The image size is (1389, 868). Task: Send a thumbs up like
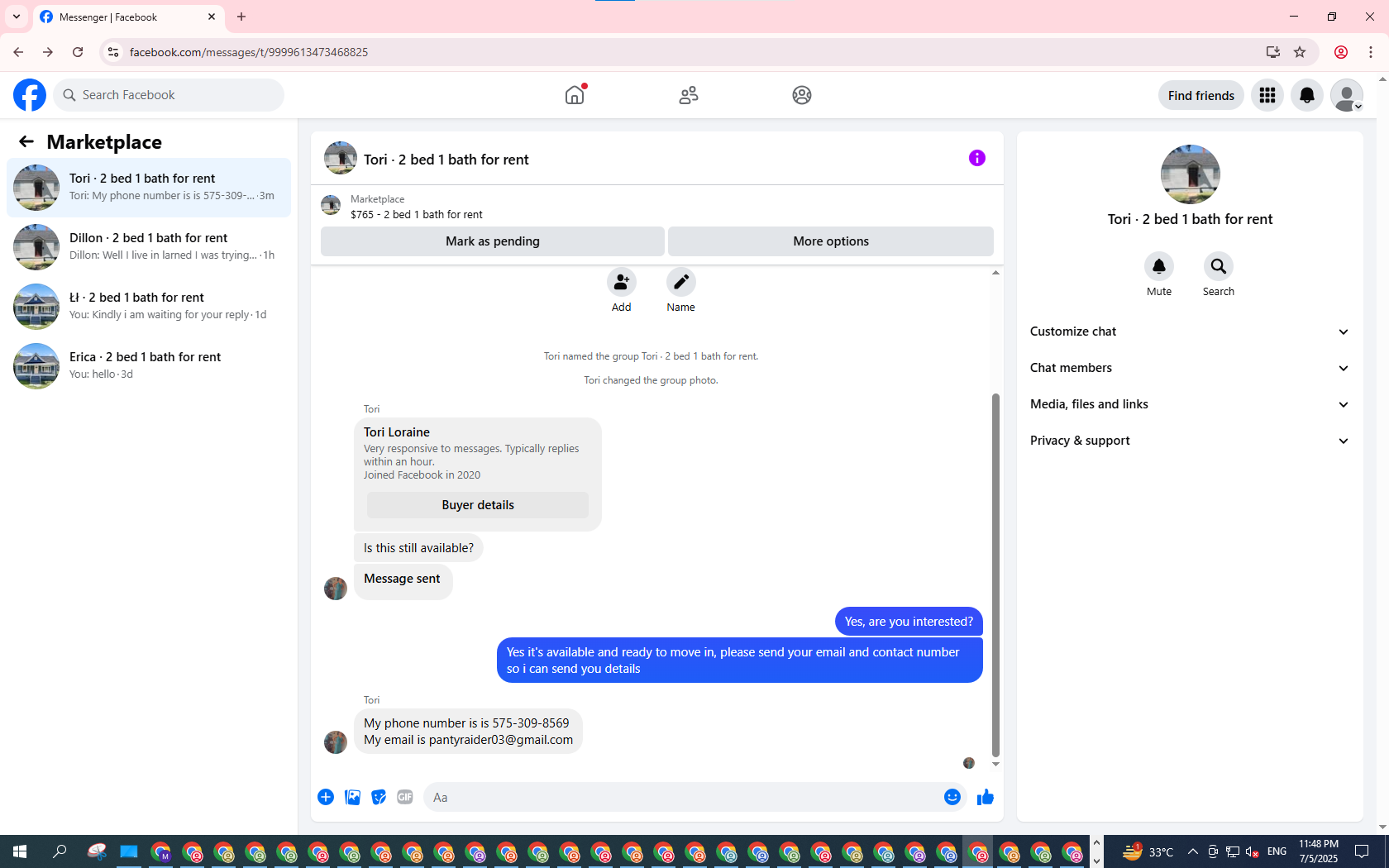pyautogui.click(x=986, y=797)
